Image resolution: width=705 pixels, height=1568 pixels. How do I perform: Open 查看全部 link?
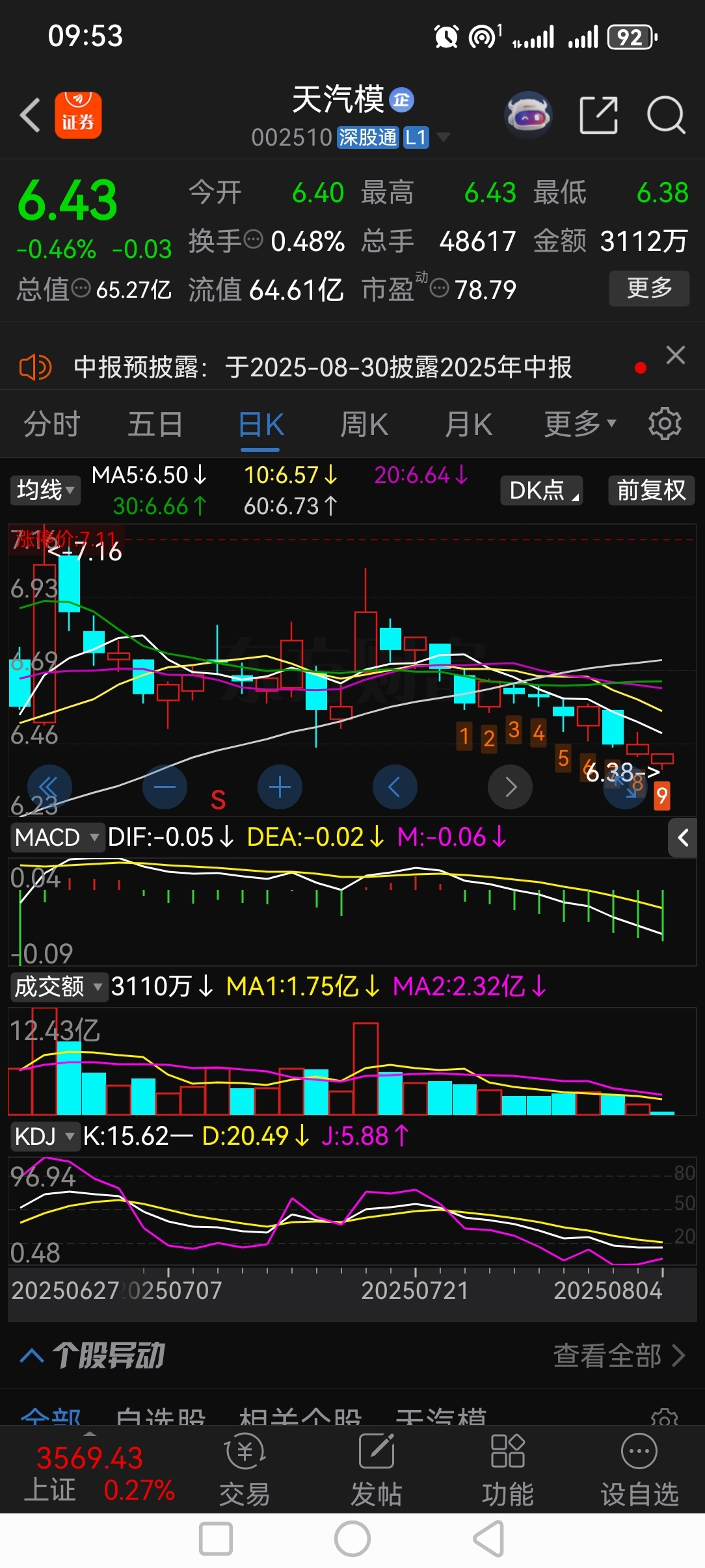tap(619, 1356)
